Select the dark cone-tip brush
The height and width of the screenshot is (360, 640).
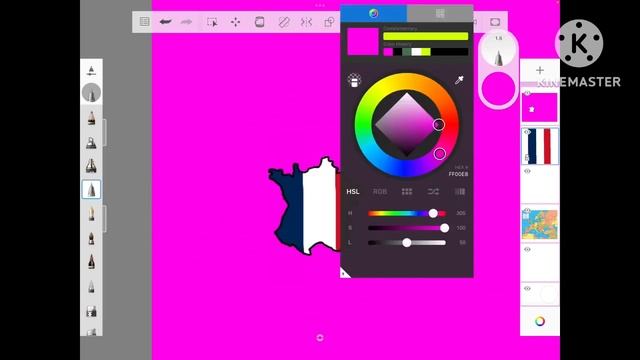[91, 262]
